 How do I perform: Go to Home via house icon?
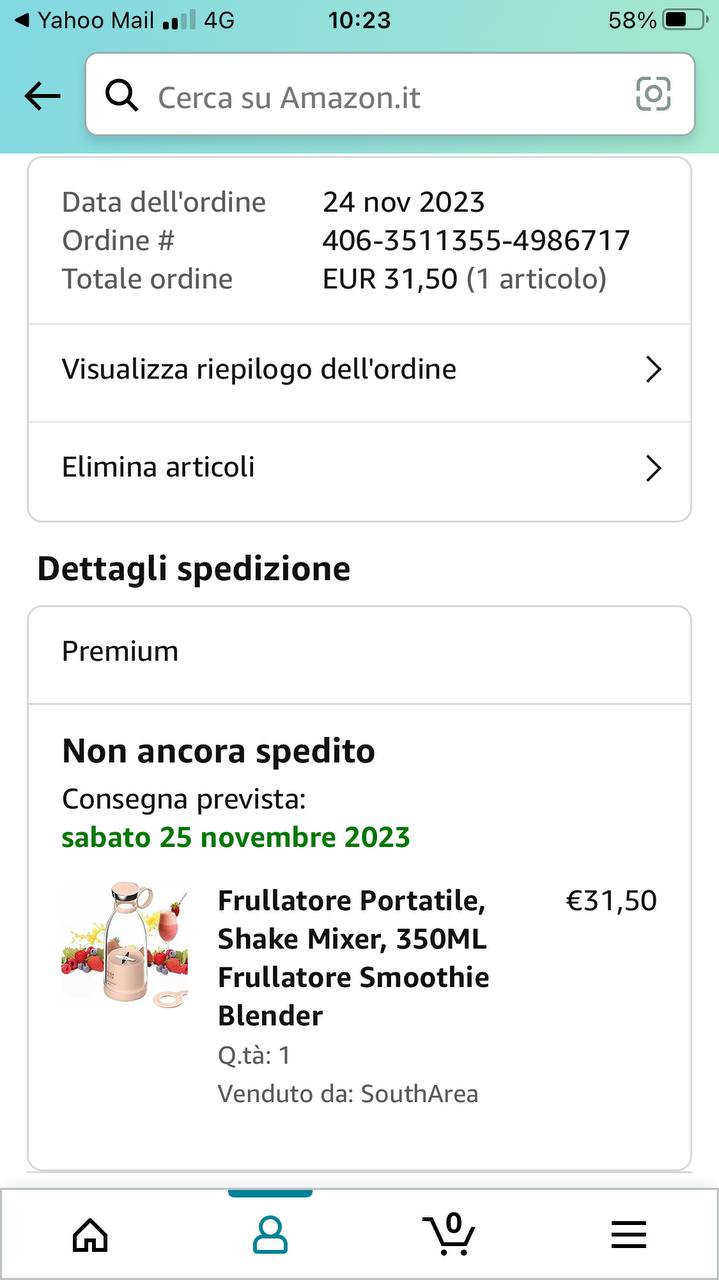[x=90, y=1236]
